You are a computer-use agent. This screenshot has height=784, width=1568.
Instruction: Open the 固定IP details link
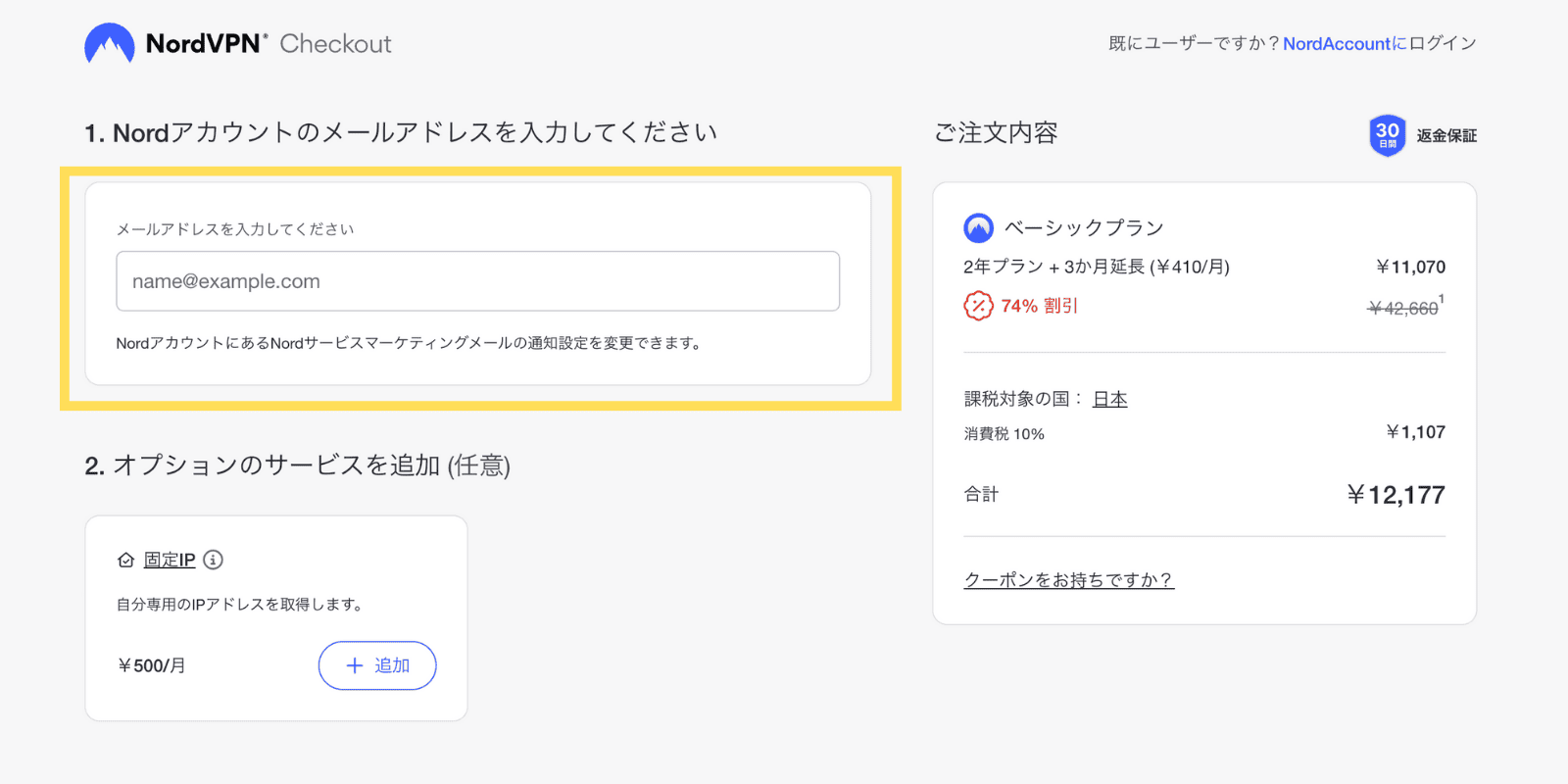click(170, 560)
